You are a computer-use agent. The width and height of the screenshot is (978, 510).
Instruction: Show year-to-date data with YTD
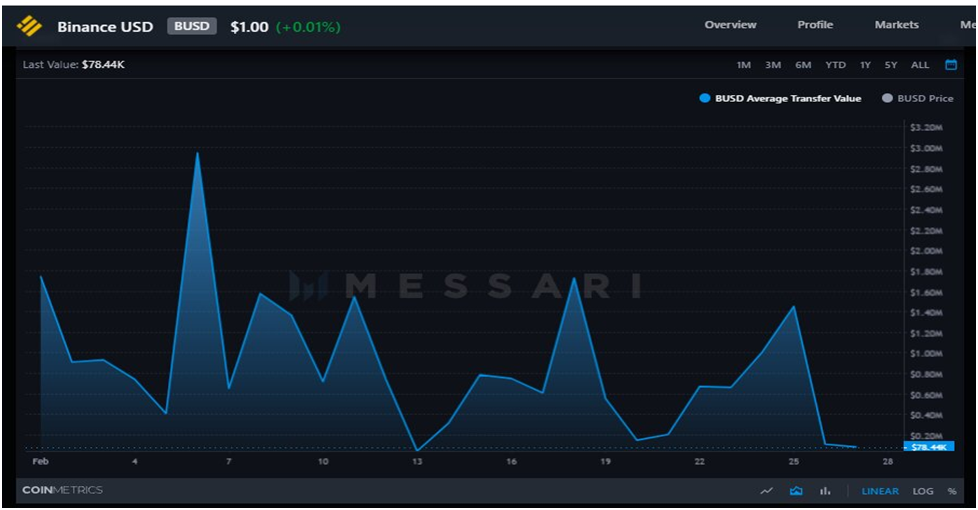(x=835, y=65)
